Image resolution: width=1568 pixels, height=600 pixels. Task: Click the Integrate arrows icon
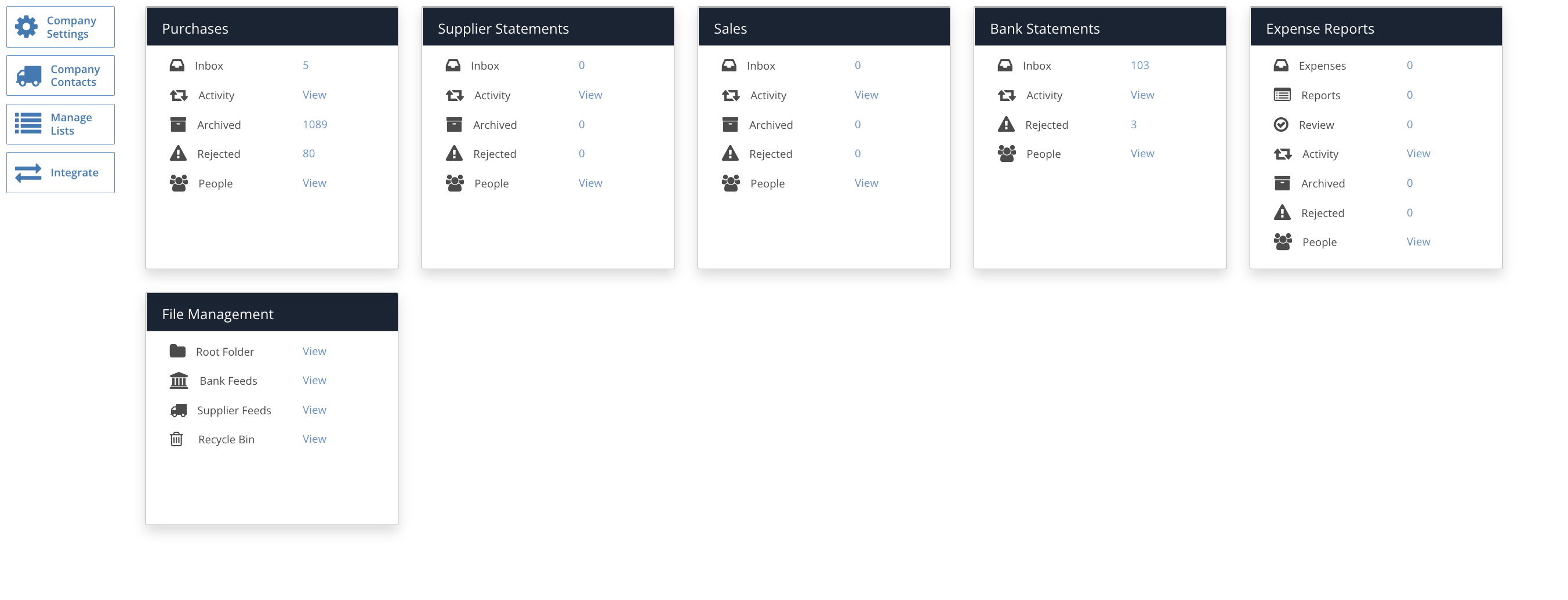point(28,173)
